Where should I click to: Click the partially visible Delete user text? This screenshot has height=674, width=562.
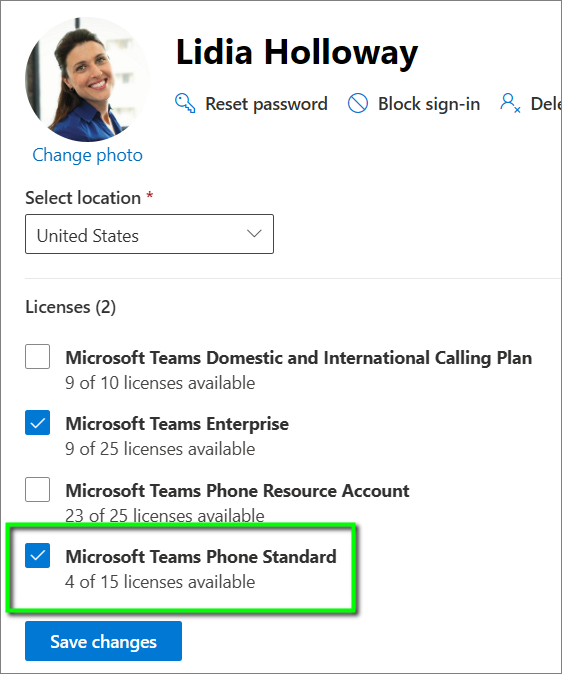(x=546, y=104)
